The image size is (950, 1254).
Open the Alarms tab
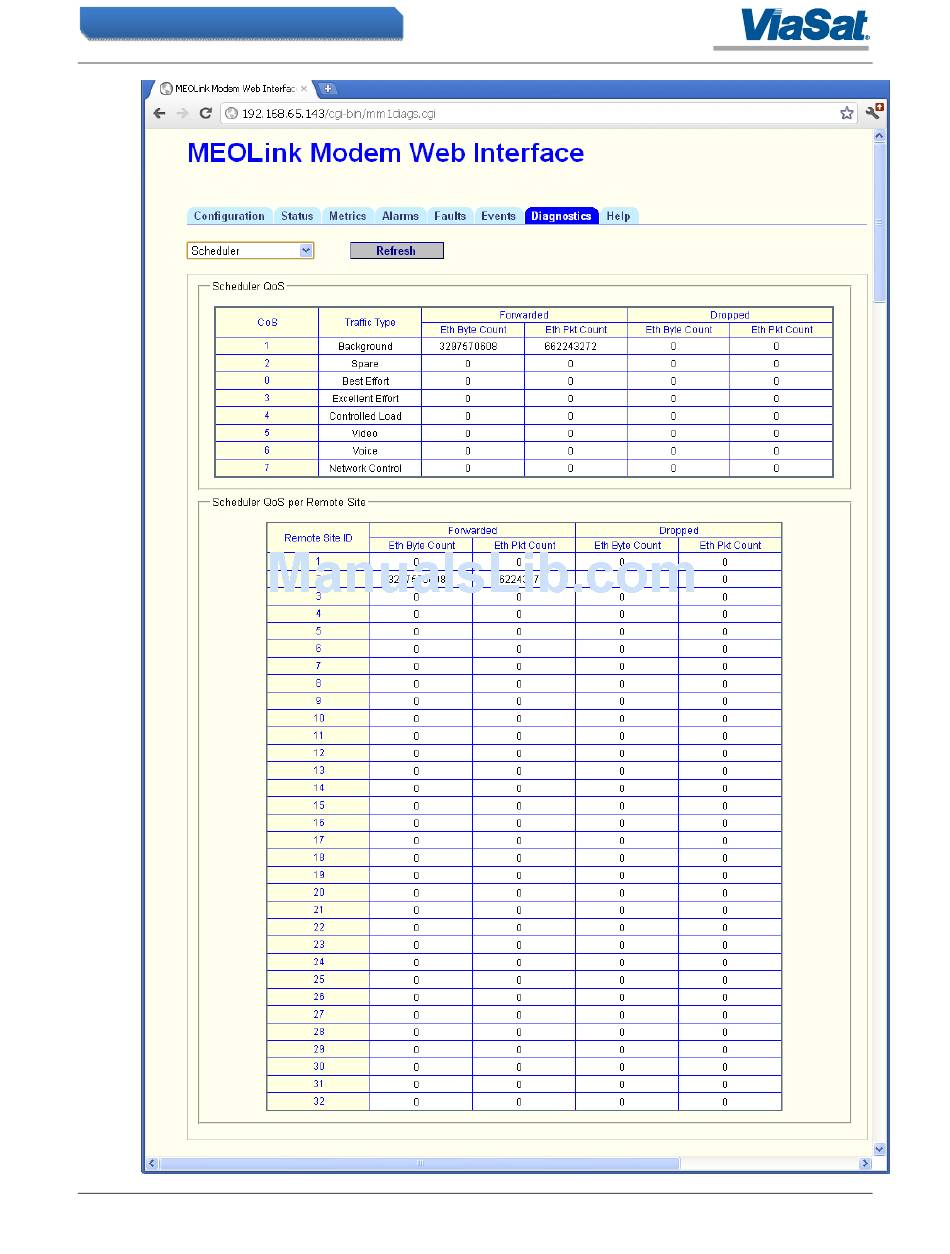400,216
